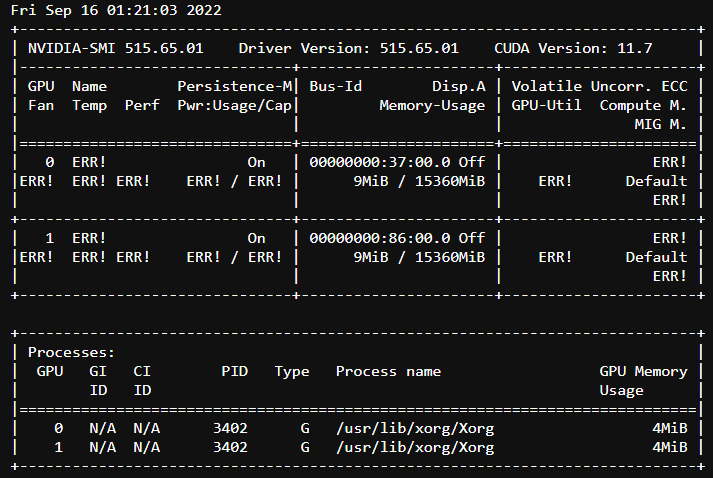
Task: Click the GPU Memory column header
Action: [643, 371]
